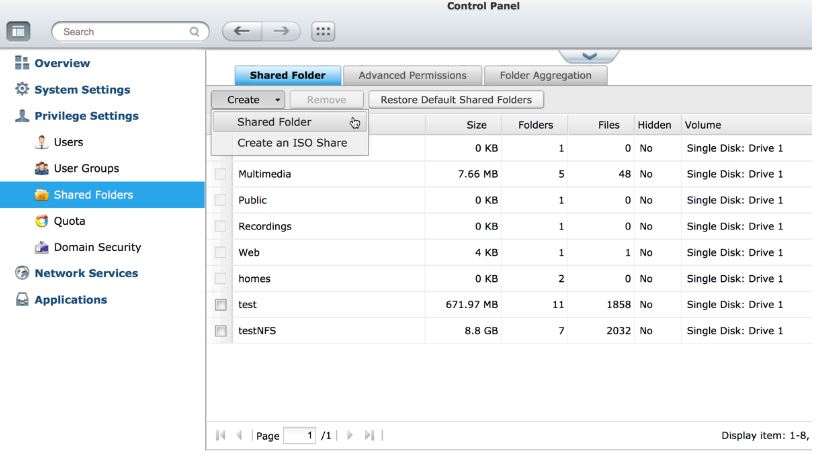
Task: Choose Create an ISO Share option
Action: 289,143
